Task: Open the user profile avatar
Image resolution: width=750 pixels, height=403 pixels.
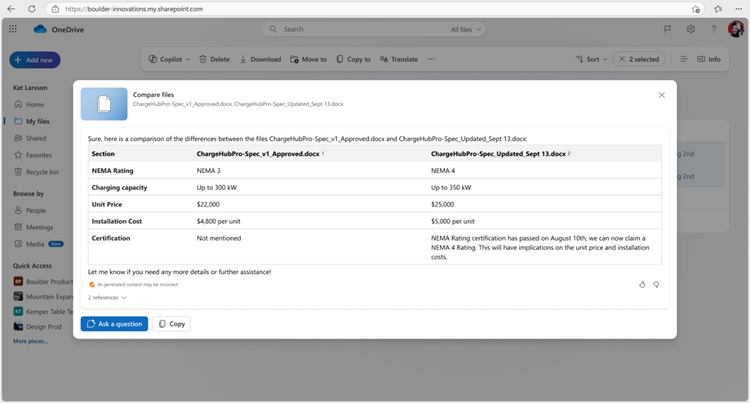Action: (x=736, y=29)
